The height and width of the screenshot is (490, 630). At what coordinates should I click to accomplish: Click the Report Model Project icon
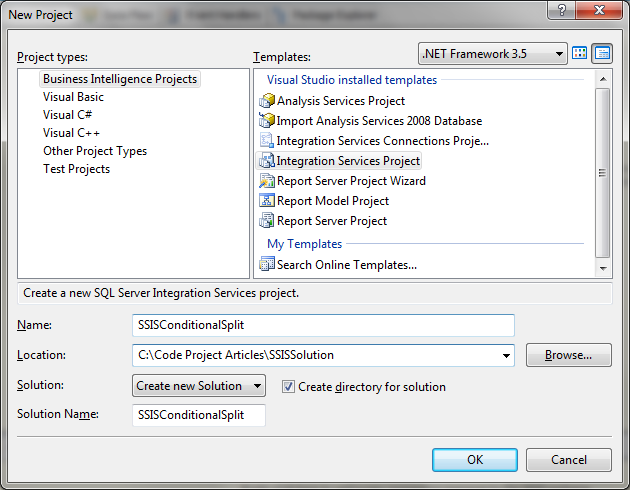point(267,201)
